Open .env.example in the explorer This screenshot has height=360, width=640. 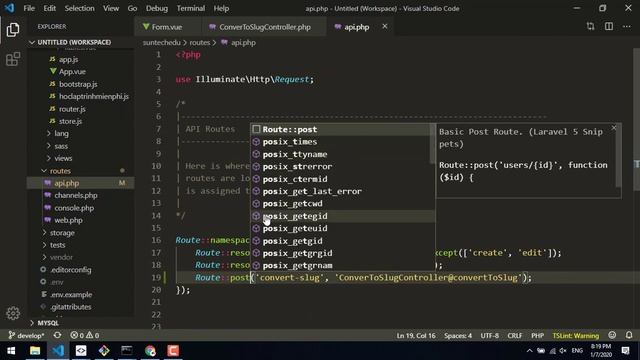(71, 294)
